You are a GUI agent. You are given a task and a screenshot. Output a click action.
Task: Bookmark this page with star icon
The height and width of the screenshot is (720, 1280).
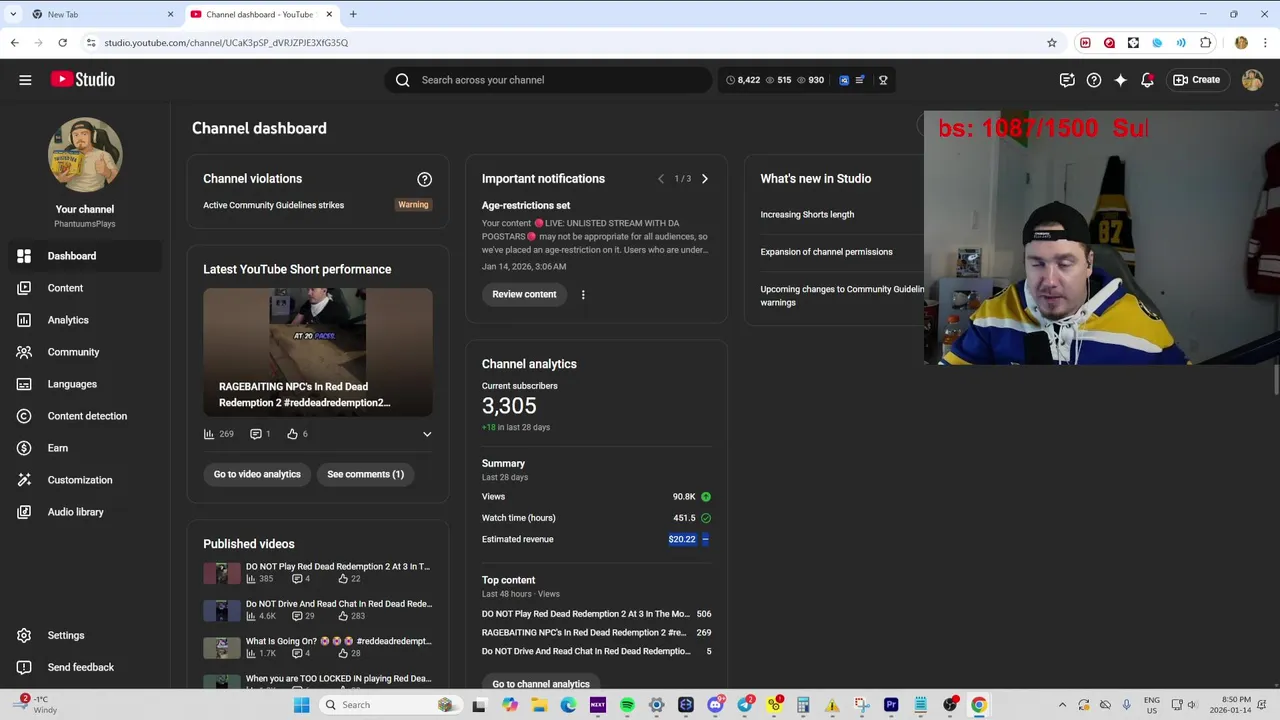click(x=1051, y=43)
